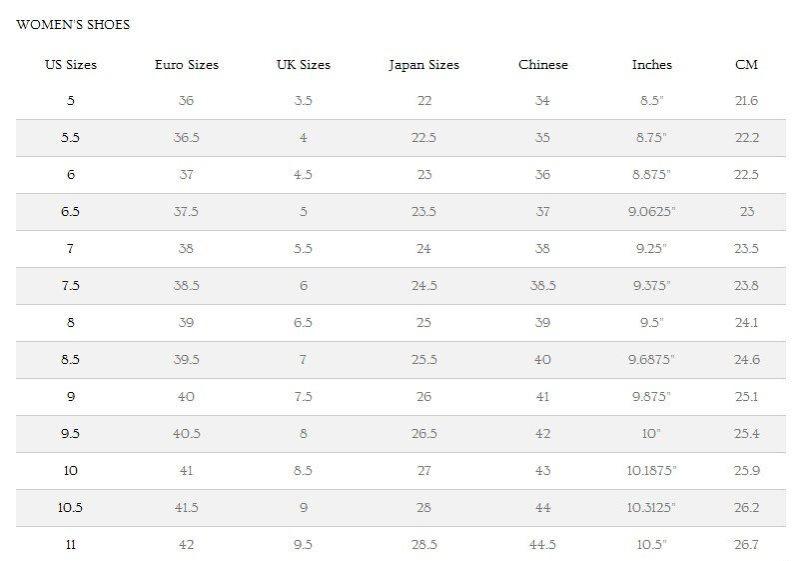Select the 24.6 CM value
Image resolution: width=799 pixels, height=561 pixels.
[x=746, y=360]
